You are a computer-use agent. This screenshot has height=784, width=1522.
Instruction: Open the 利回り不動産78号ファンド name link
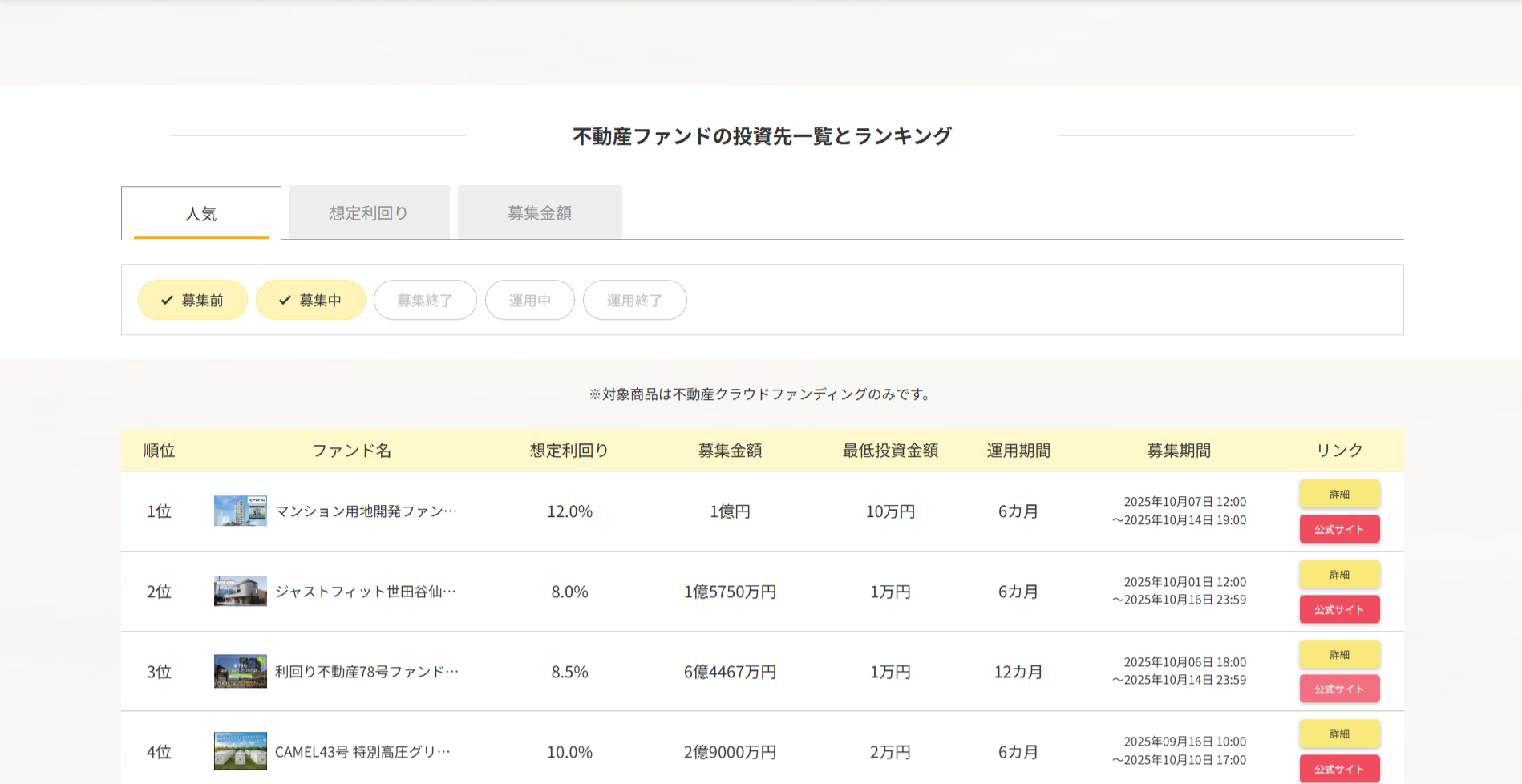pyautogui.click(x=366, y=672)
